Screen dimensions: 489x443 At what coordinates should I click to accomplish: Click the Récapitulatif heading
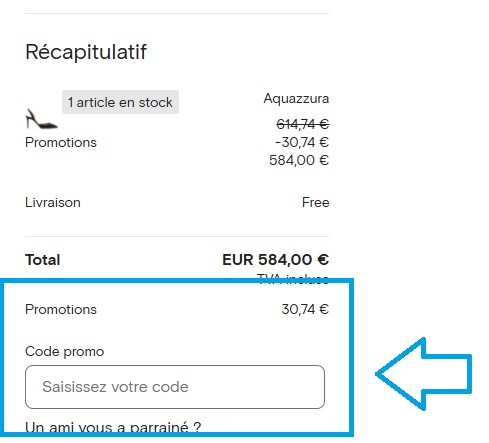tap(86, 52)
